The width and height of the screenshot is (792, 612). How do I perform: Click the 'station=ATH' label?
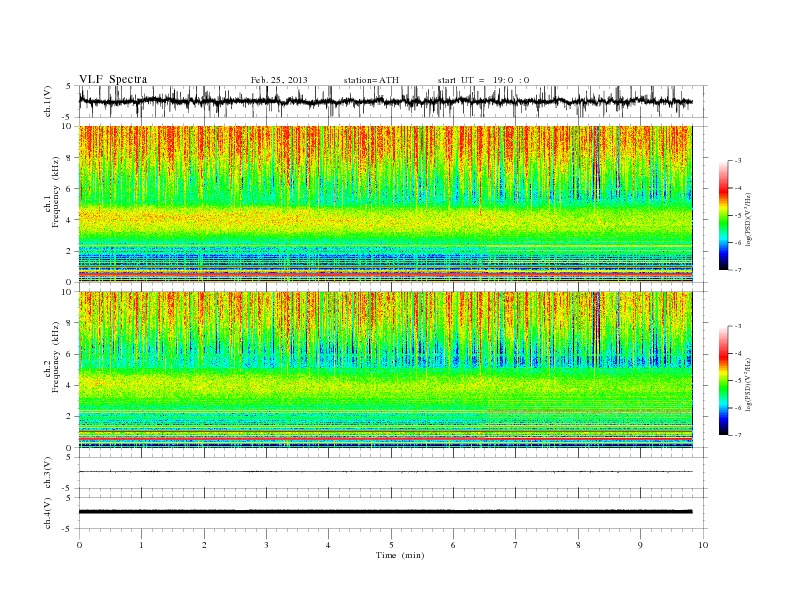point(371,80)
